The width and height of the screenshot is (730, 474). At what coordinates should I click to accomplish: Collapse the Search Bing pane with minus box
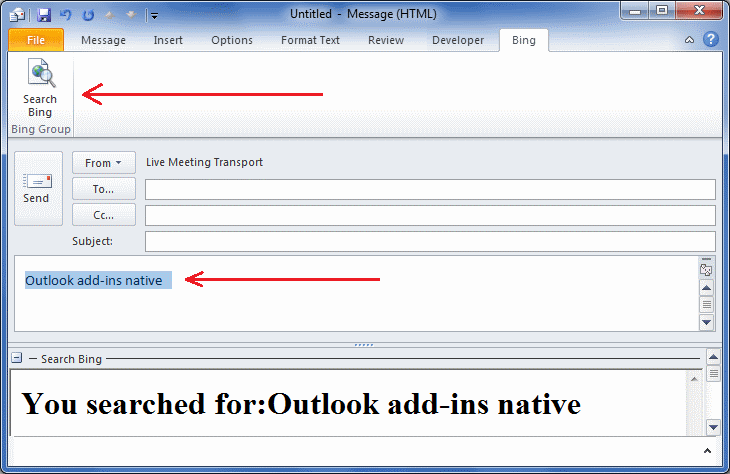coord(16,358)
